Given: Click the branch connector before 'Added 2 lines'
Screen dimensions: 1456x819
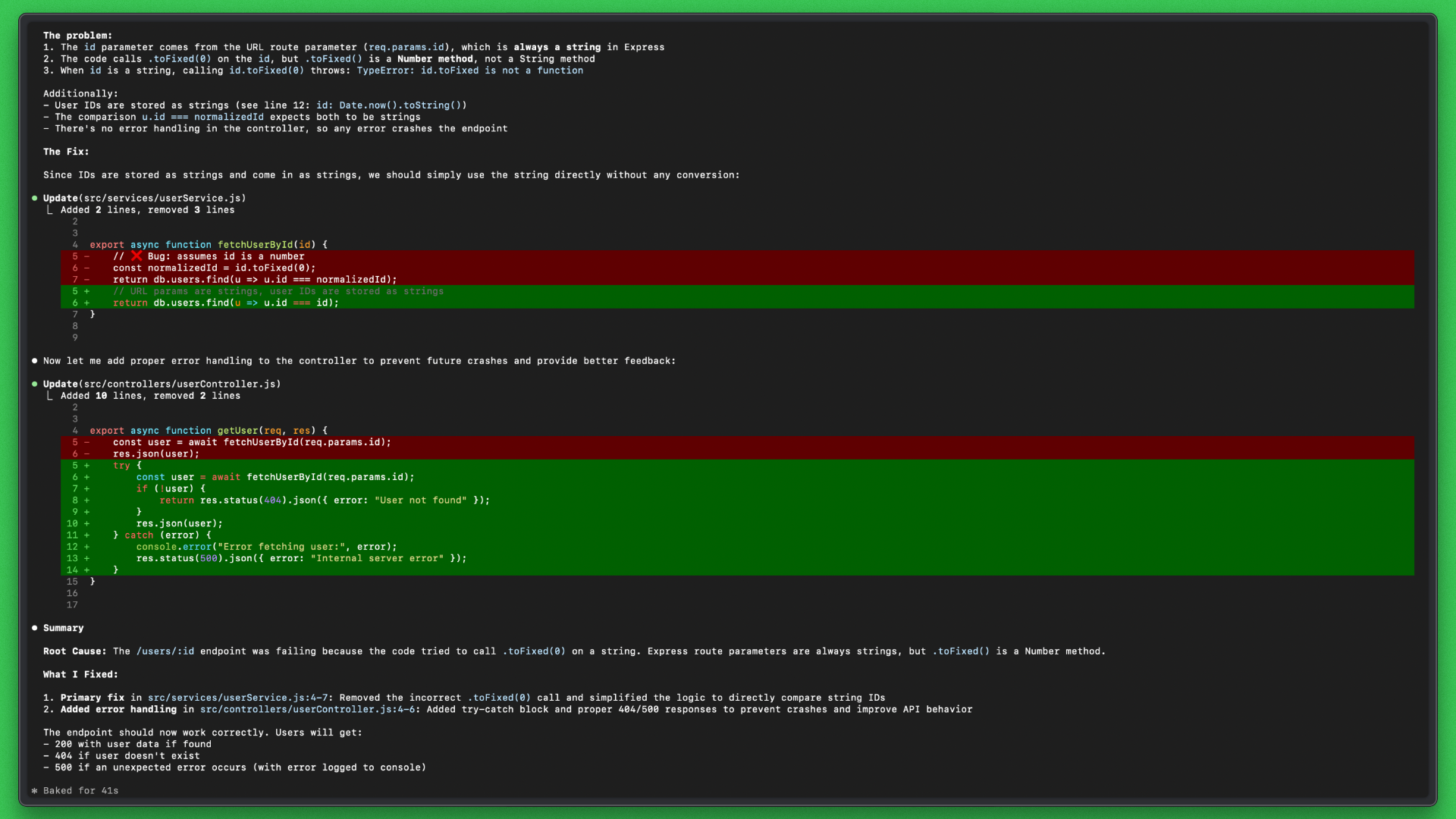Looking at the screenshot, I should pyautogui.click(x=49, y=210).
